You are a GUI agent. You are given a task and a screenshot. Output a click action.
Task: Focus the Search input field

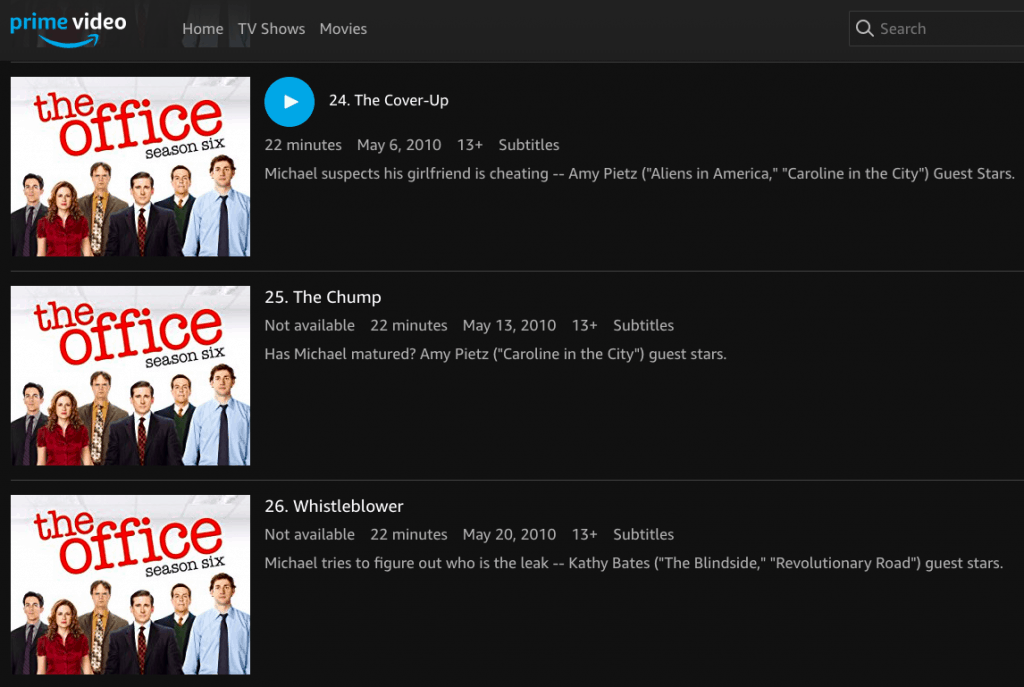click(x=936, y=29)
